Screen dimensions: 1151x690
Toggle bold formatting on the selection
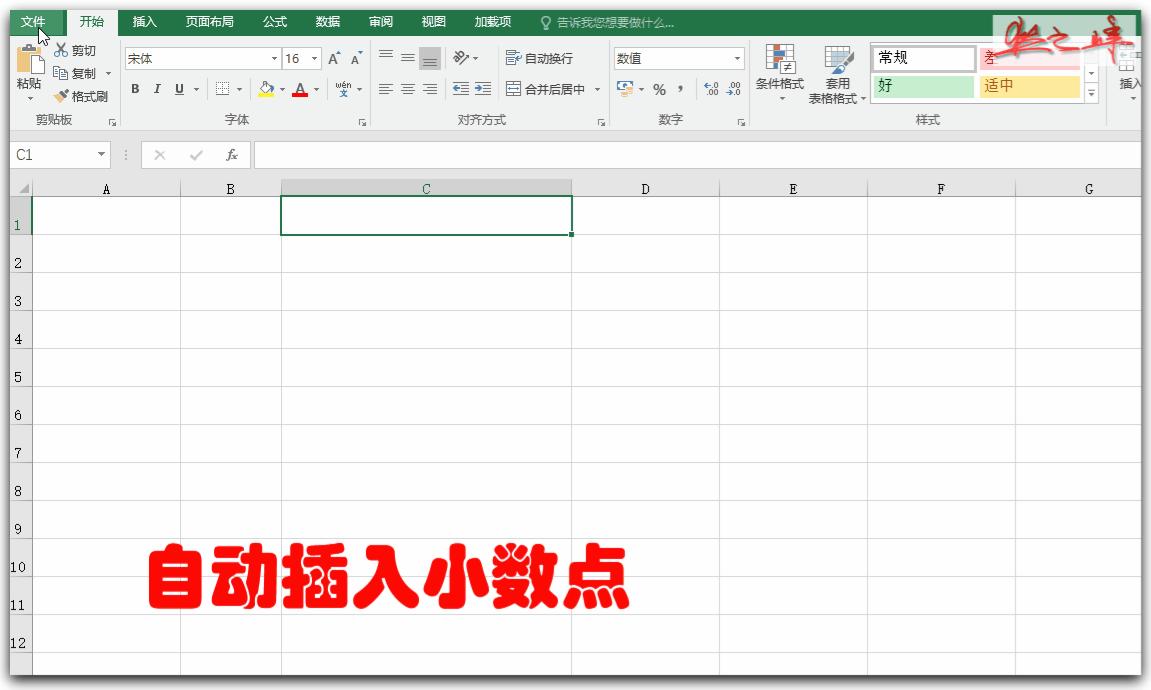134,89
